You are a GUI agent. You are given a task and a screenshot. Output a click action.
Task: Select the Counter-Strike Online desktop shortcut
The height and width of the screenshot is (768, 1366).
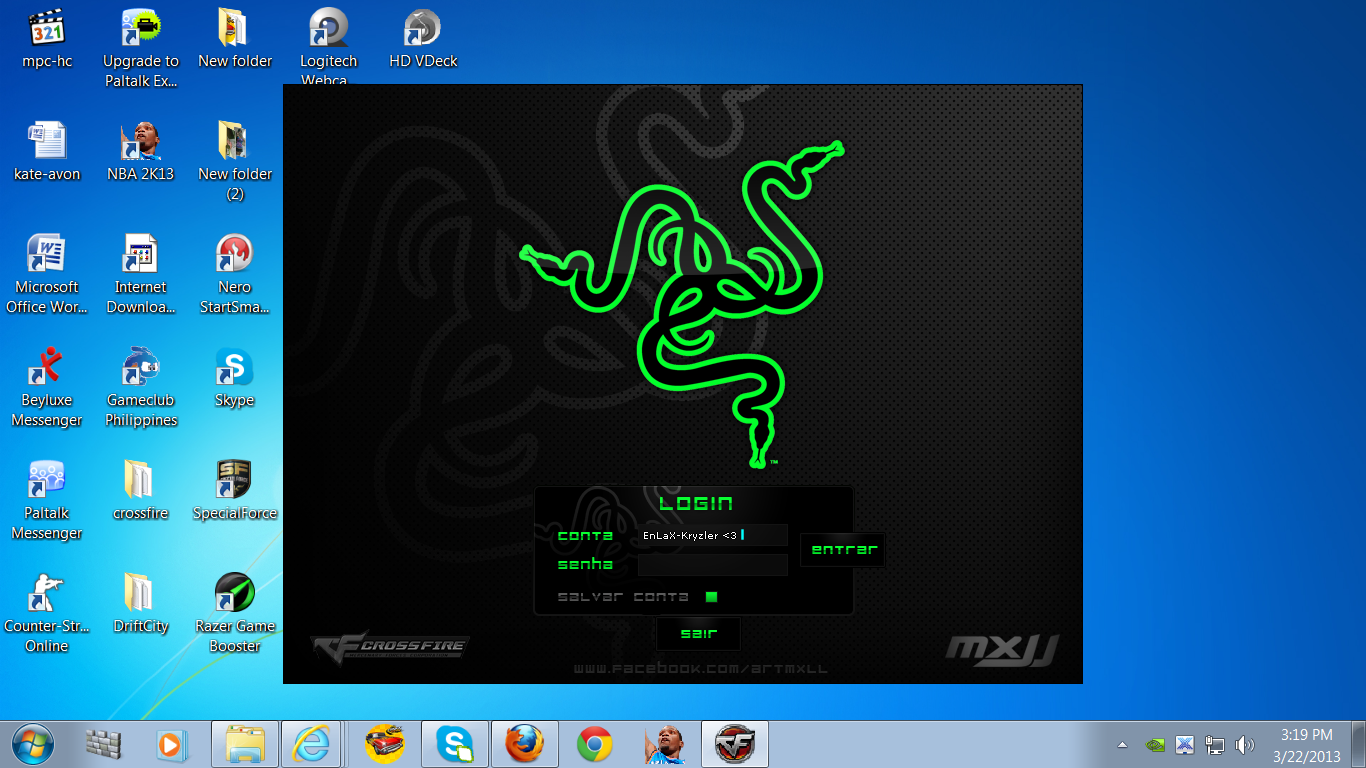pyautogui.click(x=47, y=614)
